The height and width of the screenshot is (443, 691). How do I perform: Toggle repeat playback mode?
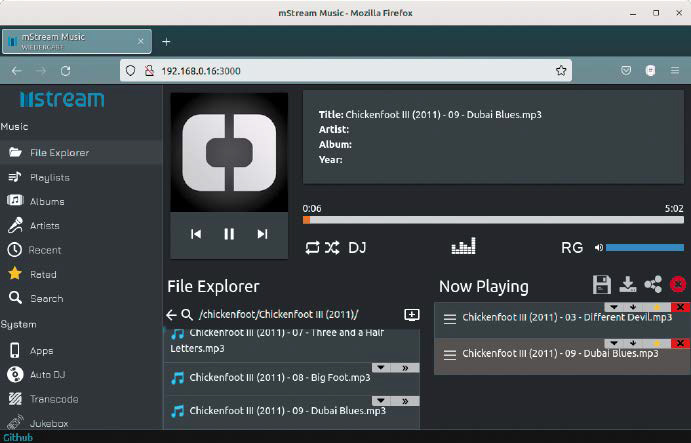click(x=312, y=247)
